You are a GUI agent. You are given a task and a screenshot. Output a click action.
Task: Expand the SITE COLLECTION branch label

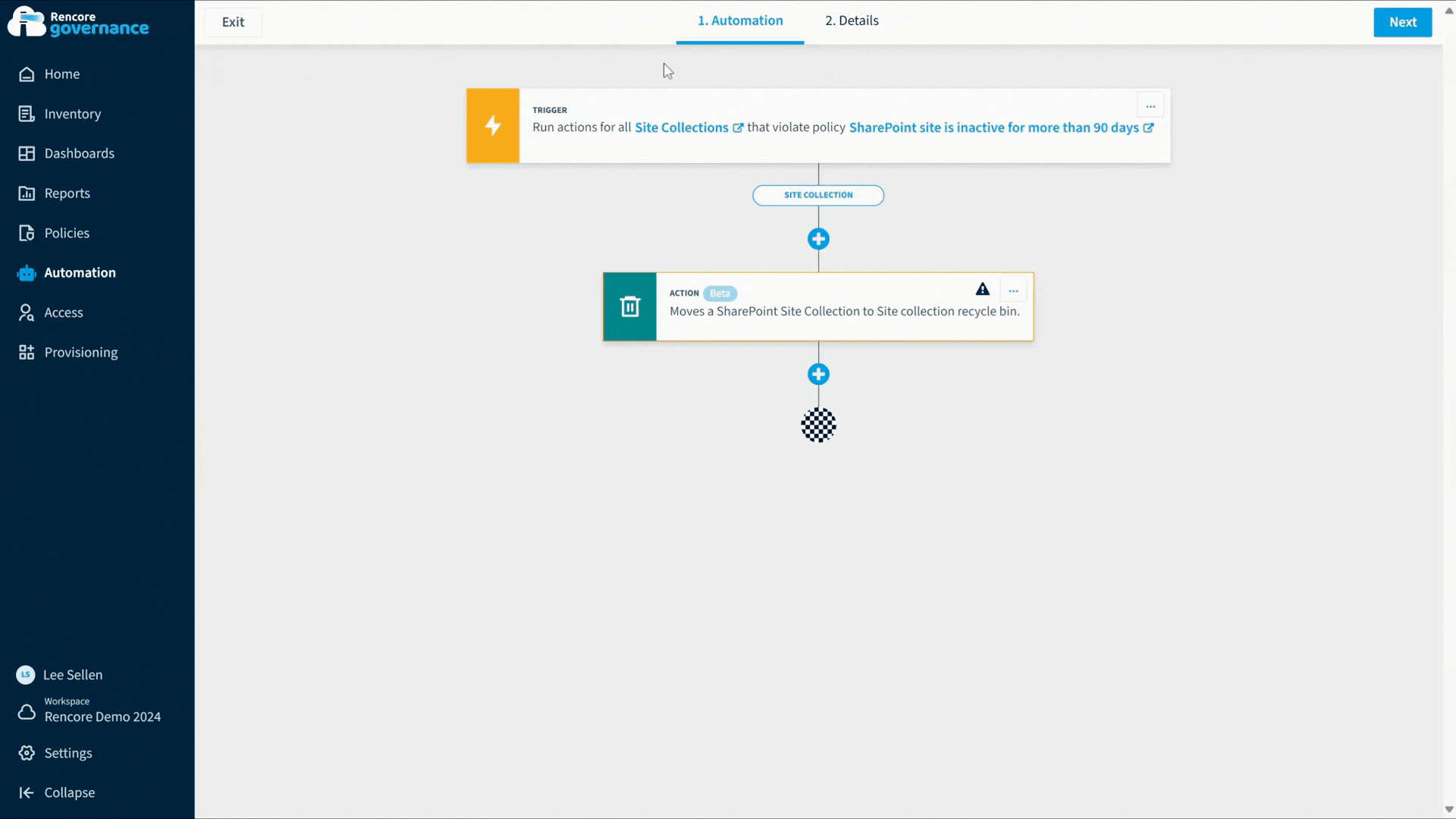coord(817,195)
